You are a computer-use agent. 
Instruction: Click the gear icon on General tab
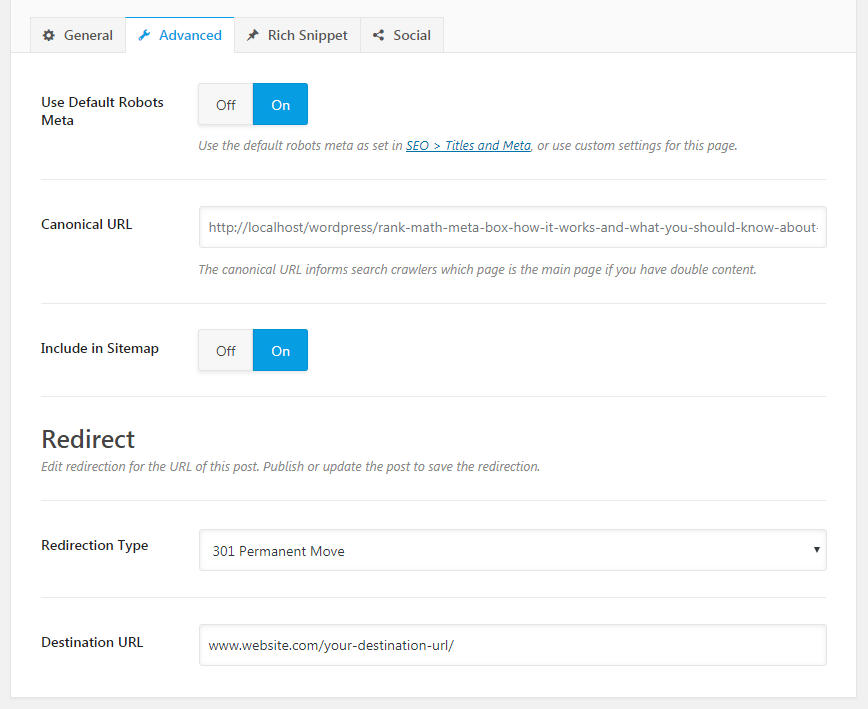[x=49, y=35]
